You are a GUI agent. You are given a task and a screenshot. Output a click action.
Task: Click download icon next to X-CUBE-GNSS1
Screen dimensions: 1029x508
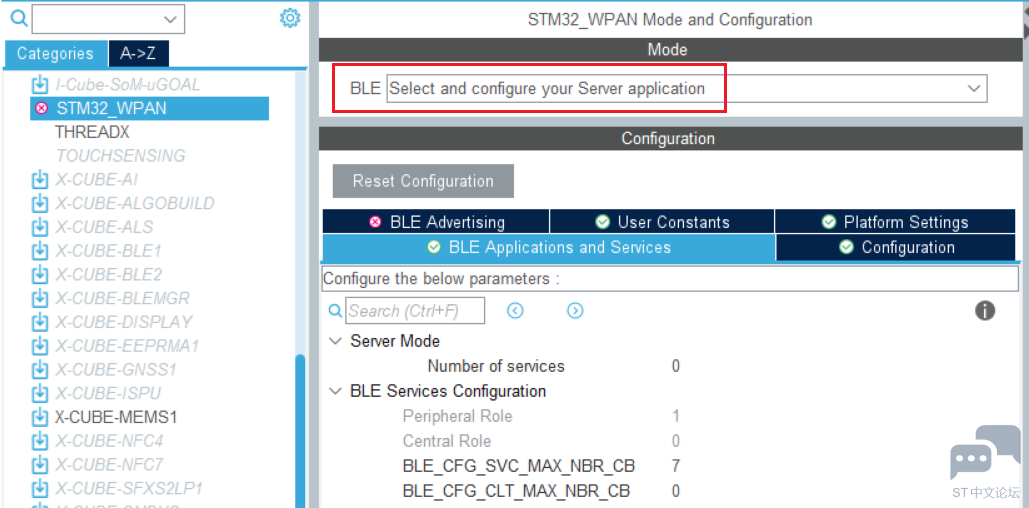[x=41, y=370]
